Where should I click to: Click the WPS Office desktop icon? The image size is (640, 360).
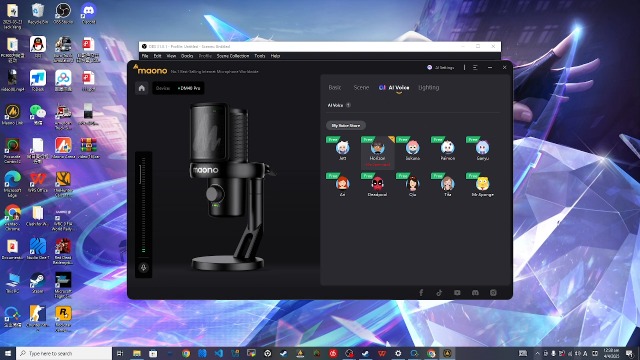[x=38, y=182]
